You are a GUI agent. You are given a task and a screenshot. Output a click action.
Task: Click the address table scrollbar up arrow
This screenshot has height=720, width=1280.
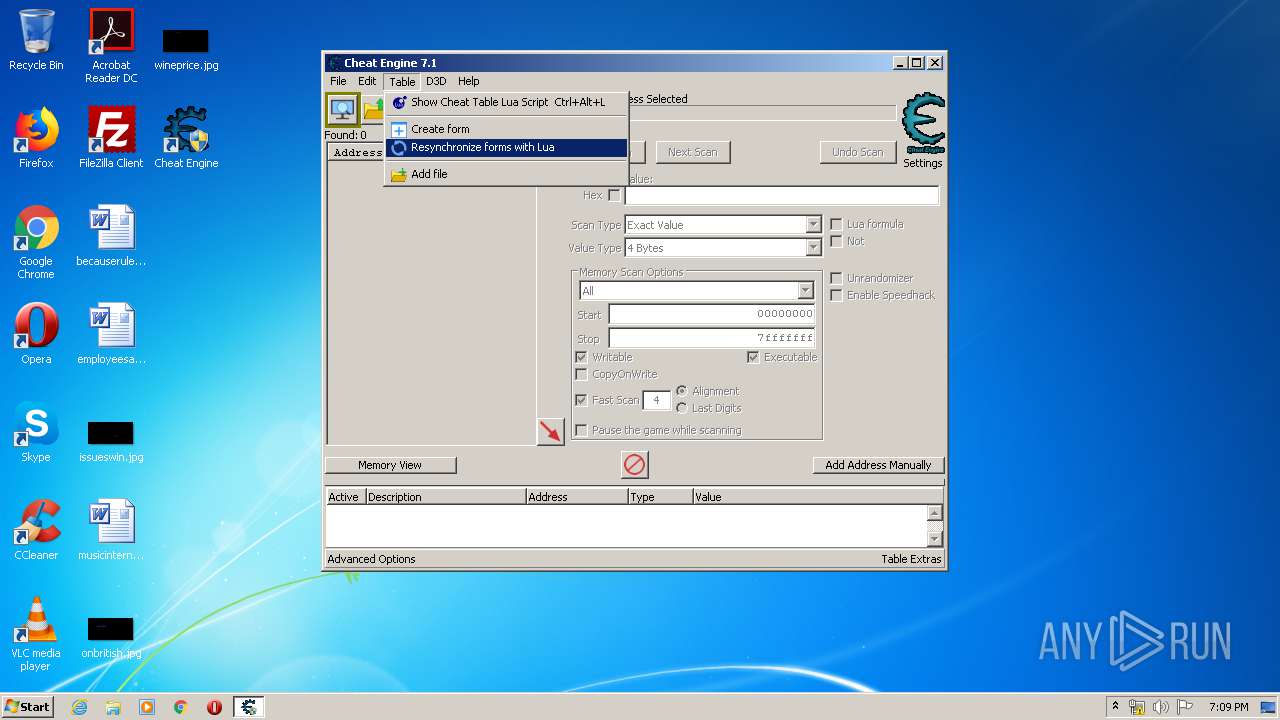click(934, 513)
